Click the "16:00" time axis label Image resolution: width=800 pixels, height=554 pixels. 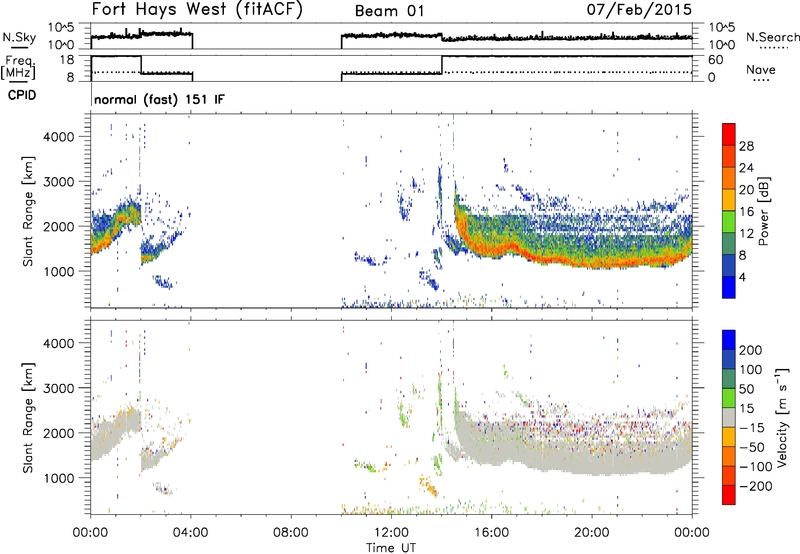click(492, 533)
